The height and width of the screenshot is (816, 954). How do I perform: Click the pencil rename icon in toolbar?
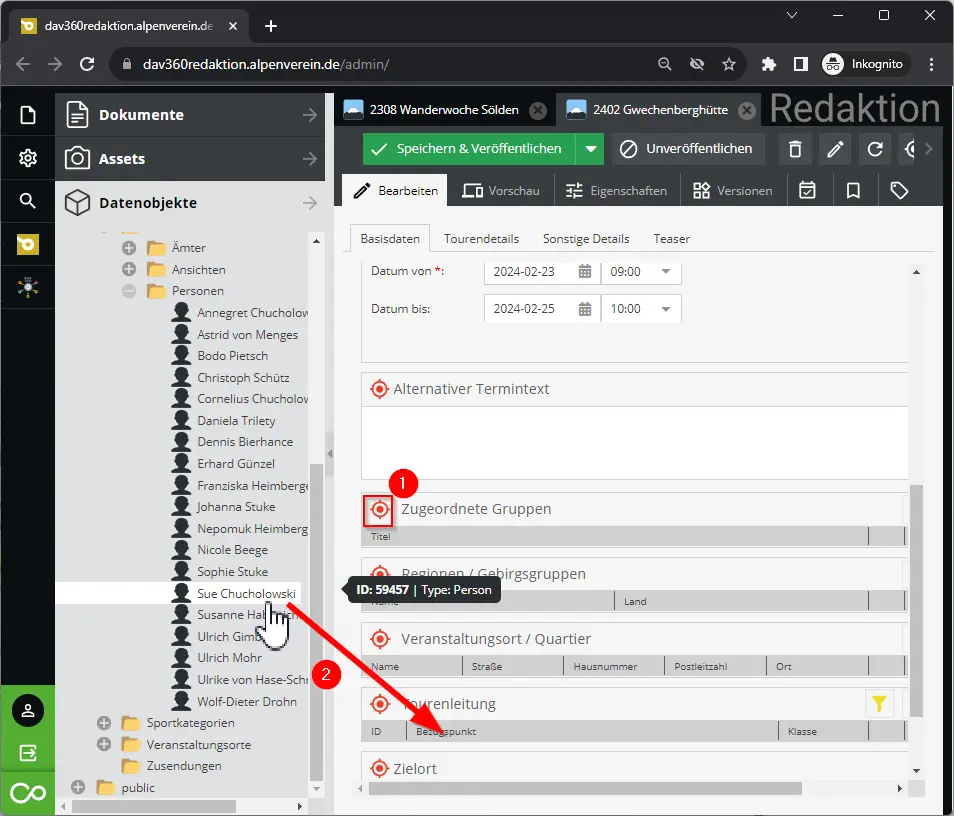pos(835,150)
